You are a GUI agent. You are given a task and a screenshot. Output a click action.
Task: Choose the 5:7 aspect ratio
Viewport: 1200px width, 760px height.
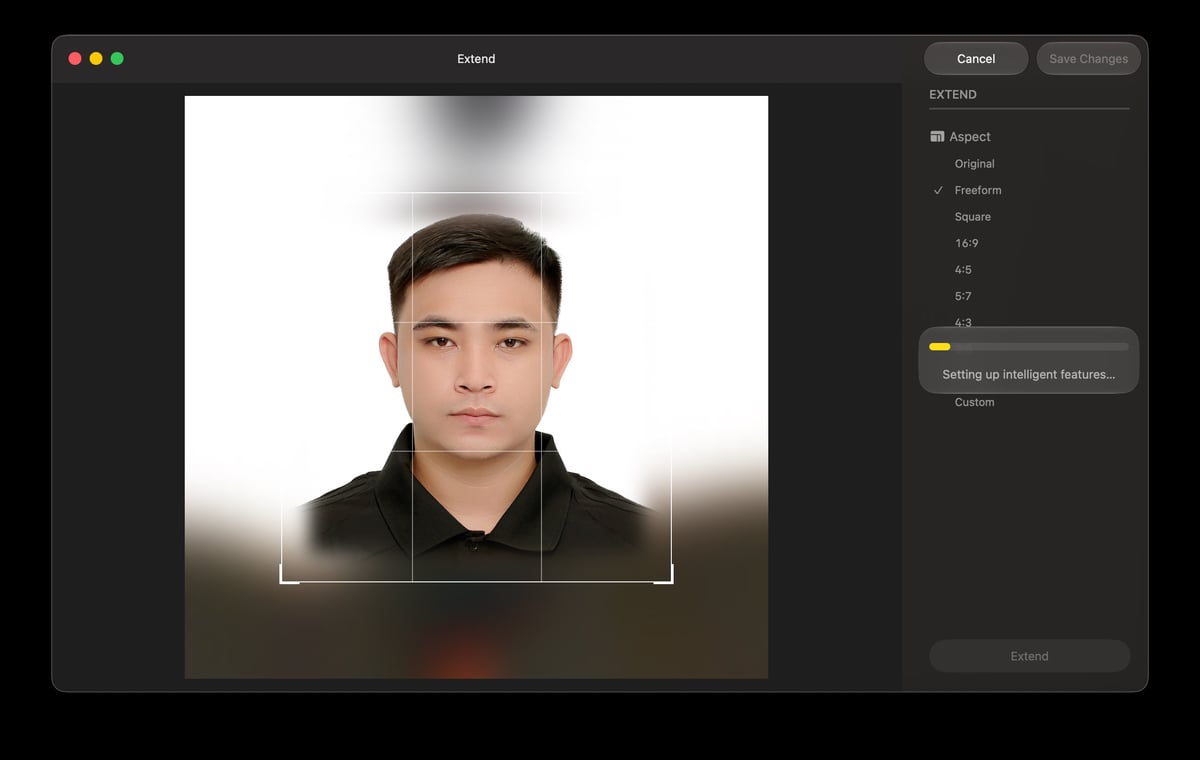[x=963, y=296]
